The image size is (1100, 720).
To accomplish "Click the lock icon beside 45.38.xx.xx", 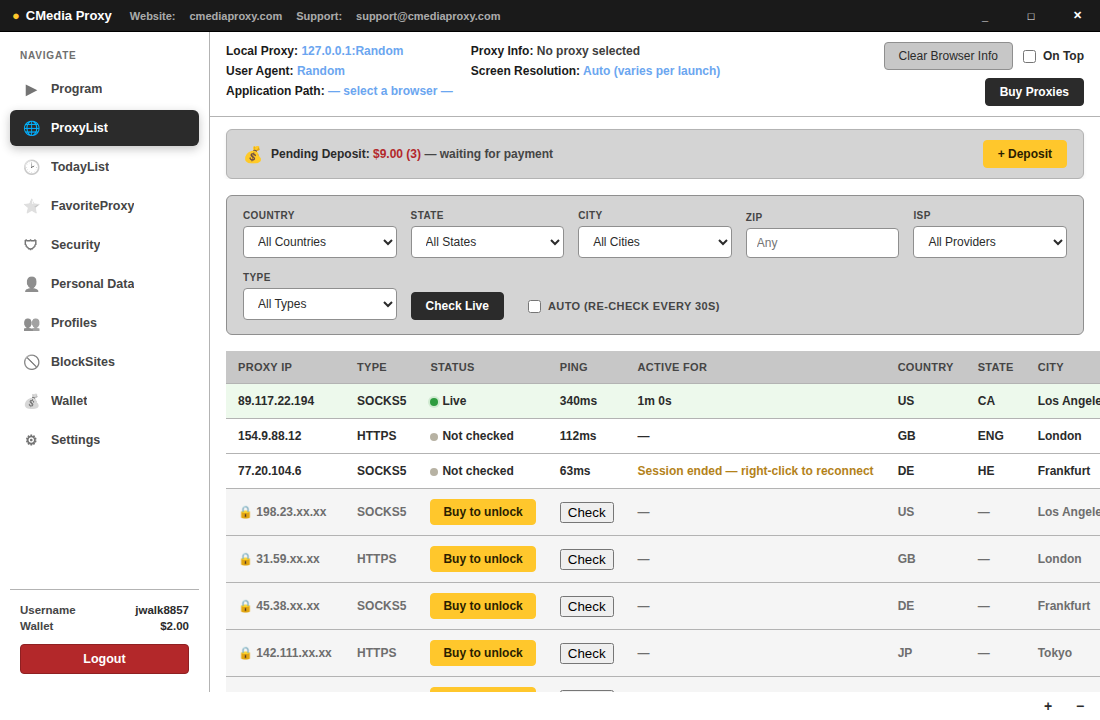I will (x=246, y=606).
